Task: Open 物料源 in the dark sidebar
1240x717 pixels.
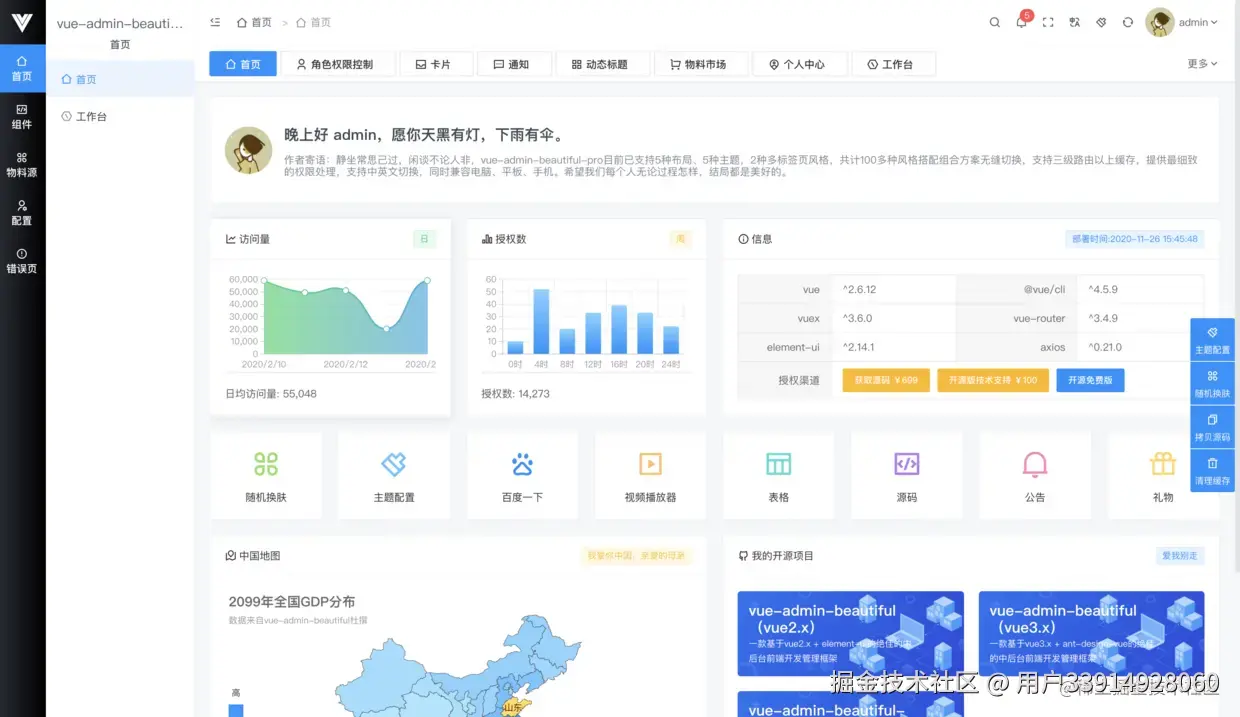Action: point(22,165)
